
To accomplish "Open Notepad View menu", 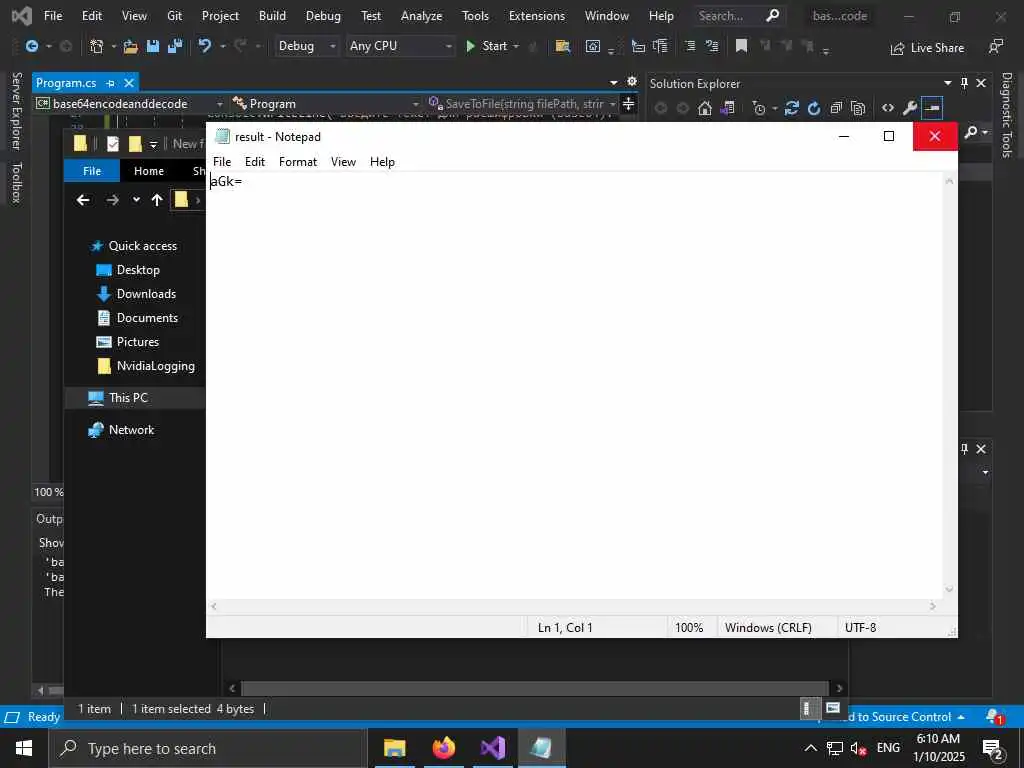I will [x=344, y=162].
